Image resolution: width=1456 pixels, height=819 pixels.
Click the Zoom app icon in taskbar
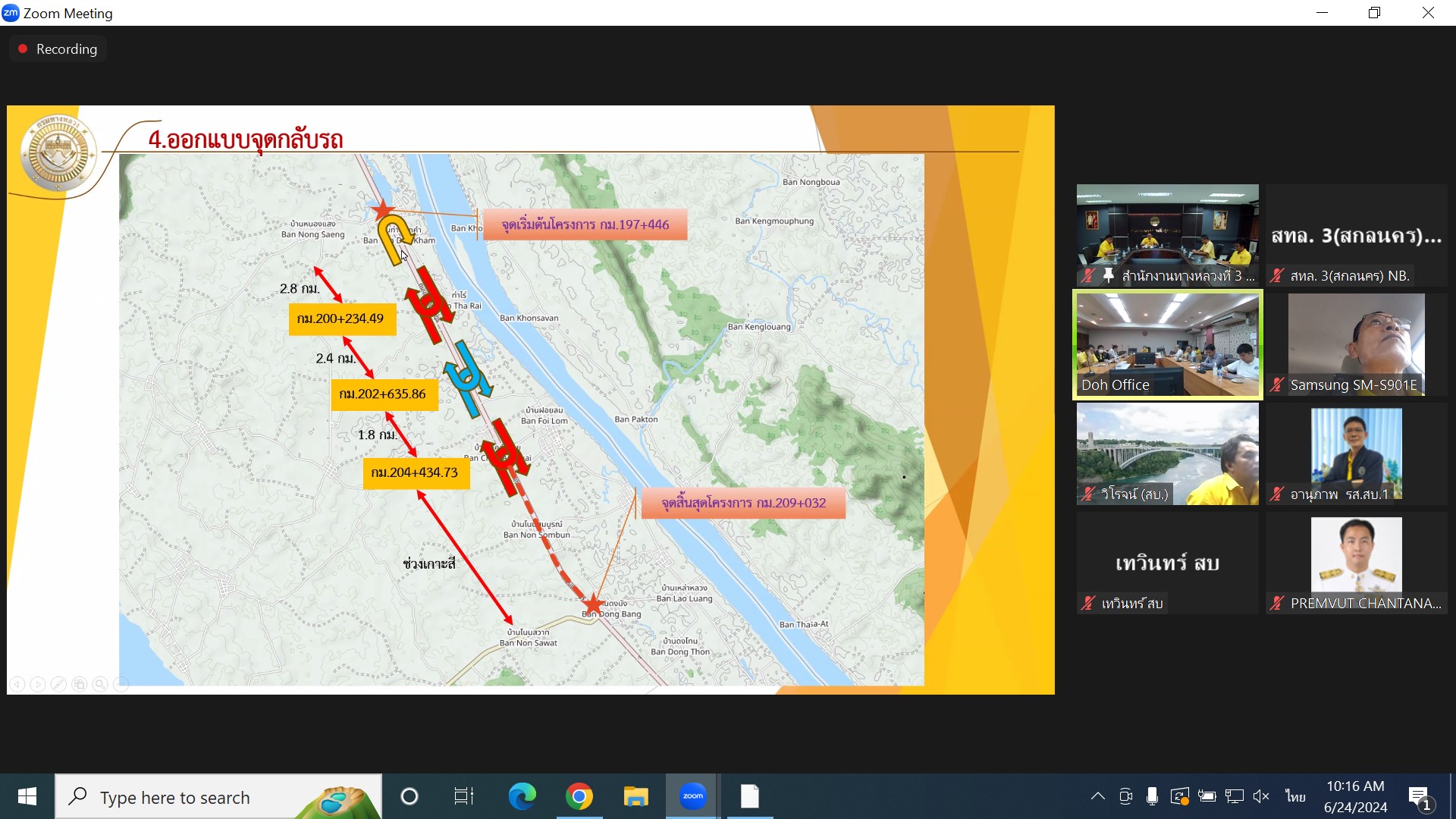pyautogui.click(x=692, y=796)
